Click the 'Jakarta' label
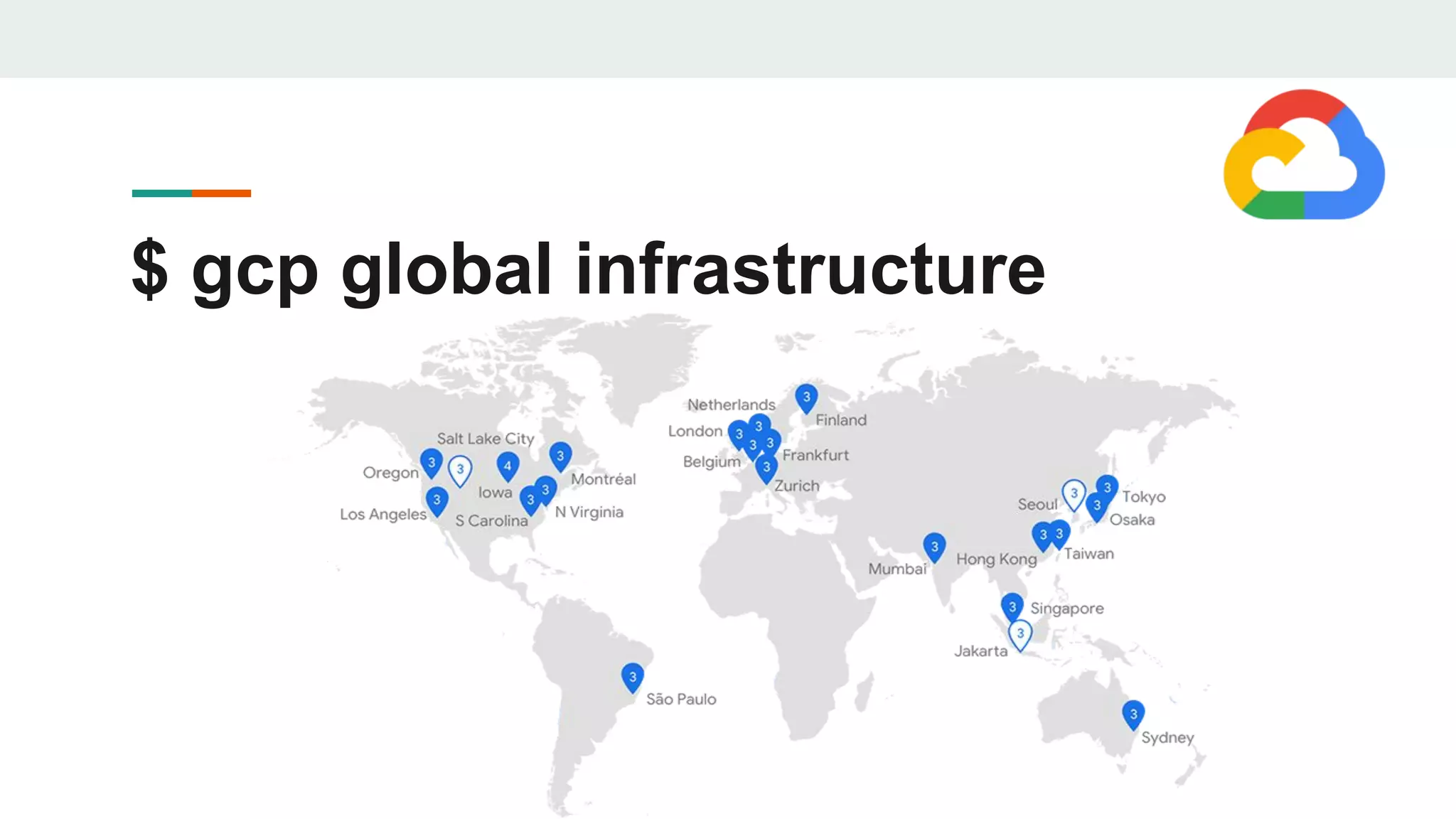Viewport: 1456px width, 819px height. tap(981, 652)
